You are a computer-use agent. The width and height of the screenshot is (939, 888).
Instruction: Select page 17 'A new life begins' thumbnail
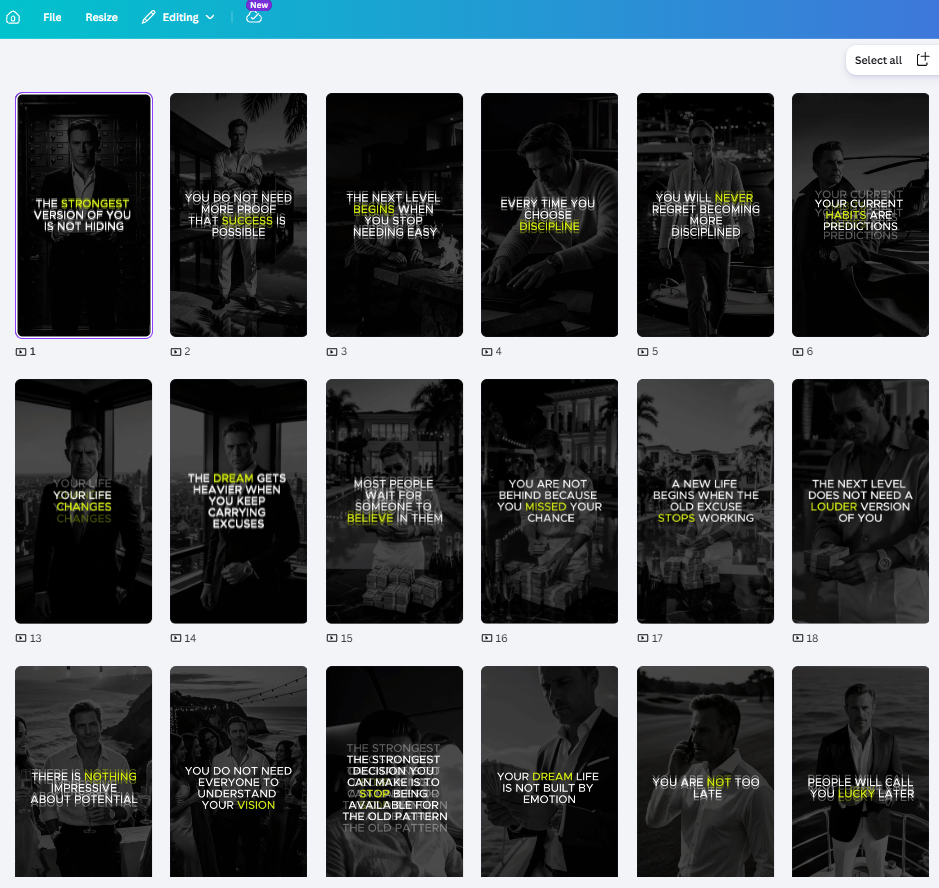pos(705,501)
